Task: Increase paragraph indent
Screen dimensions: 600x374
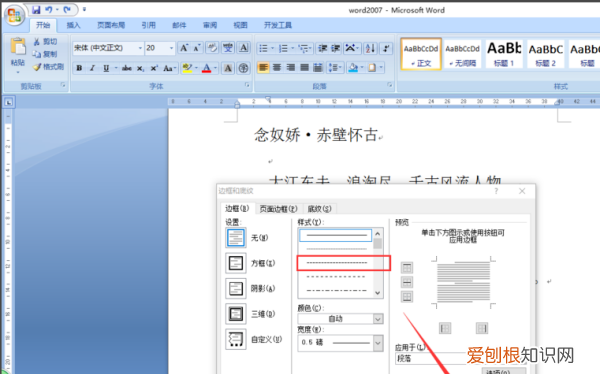Action: (x=336, y=48)
